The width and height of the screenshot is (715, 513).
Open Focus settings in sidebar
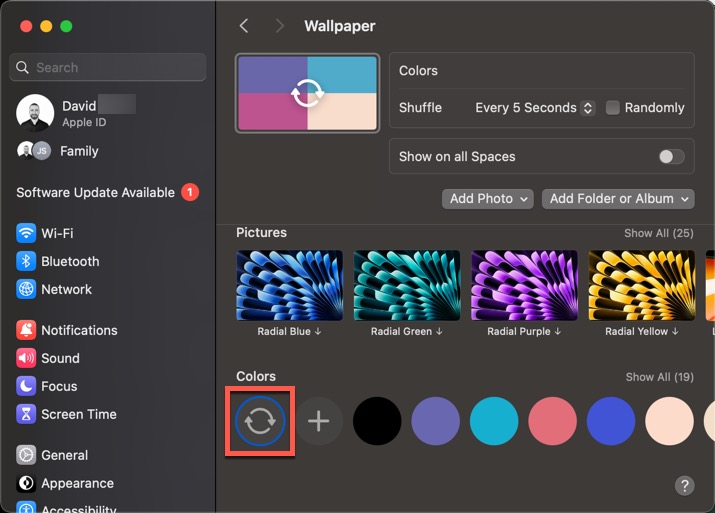click(47, 386)
